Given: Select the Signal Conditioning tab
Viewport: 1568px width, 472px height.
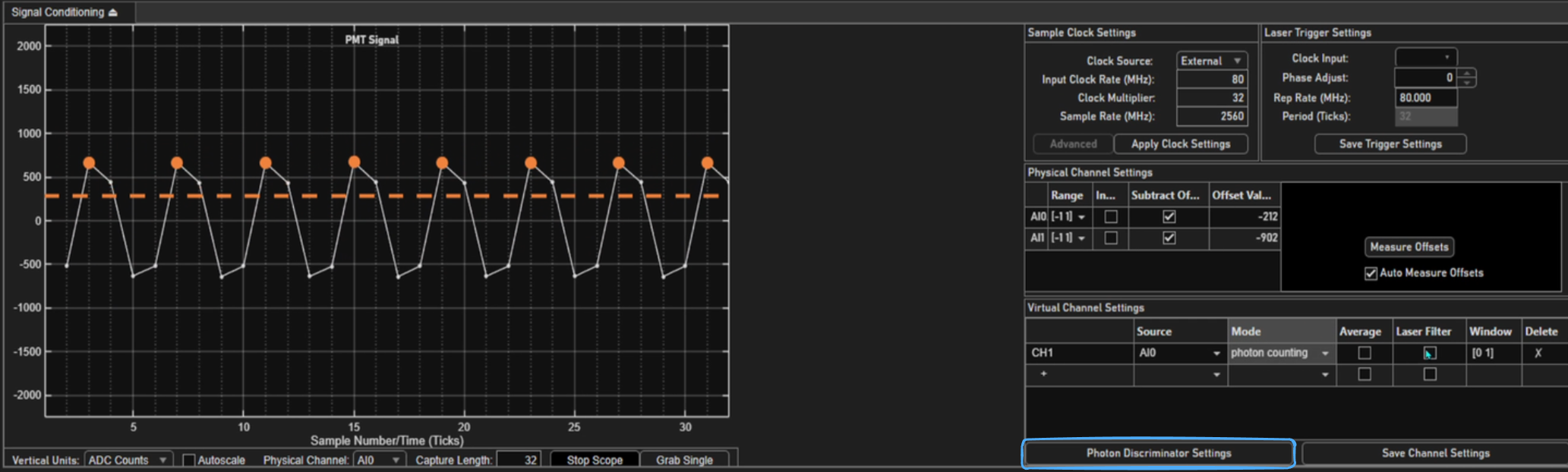Looking at the screenshot, I should pos(58,13).
